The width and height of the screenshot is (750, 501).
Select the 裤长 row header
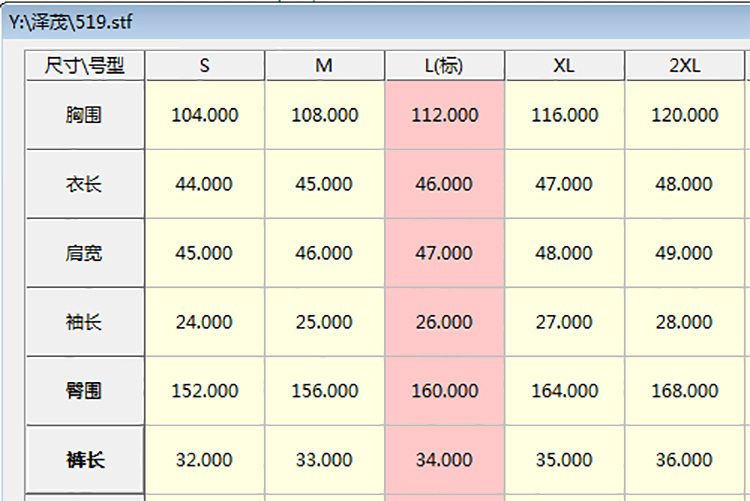pos(85,459)
